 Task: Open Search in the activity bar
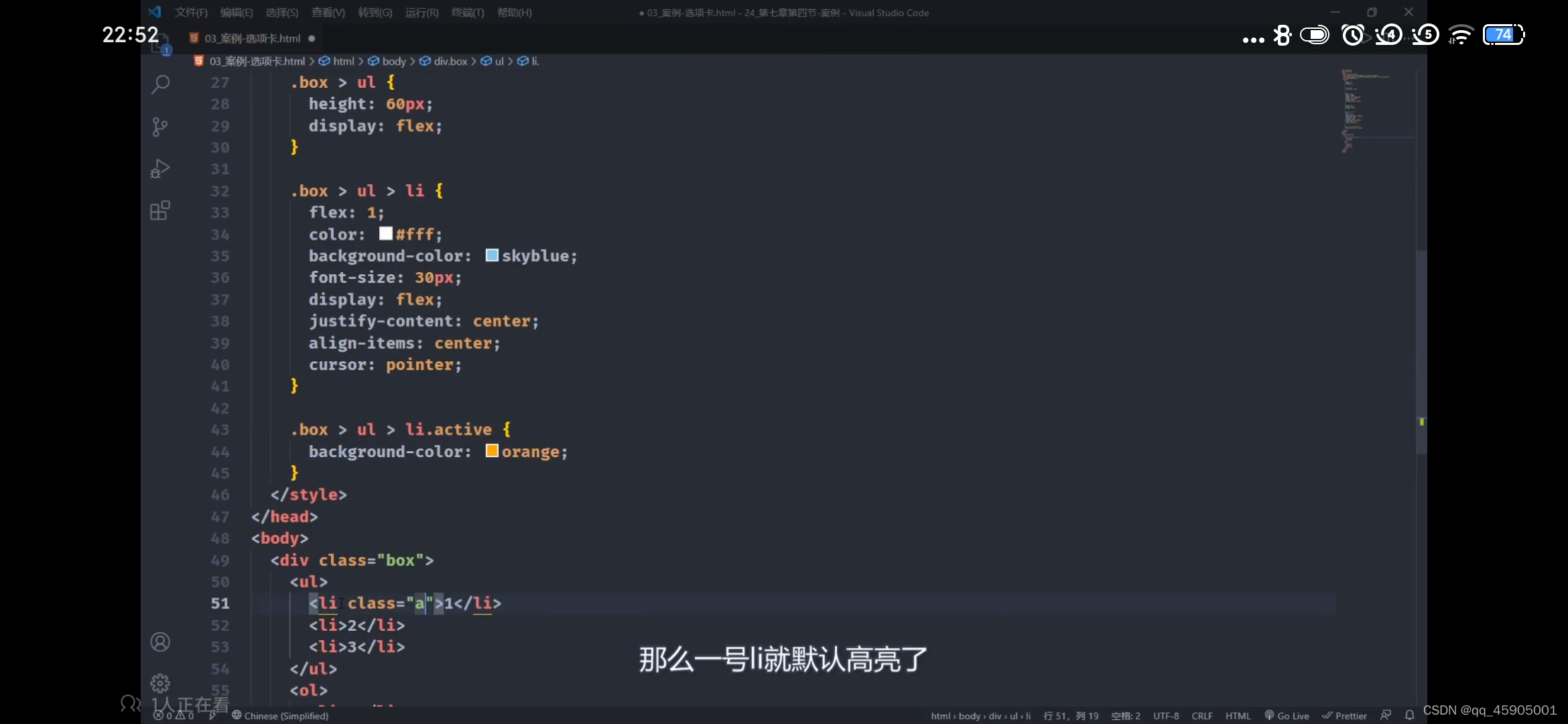159,84
